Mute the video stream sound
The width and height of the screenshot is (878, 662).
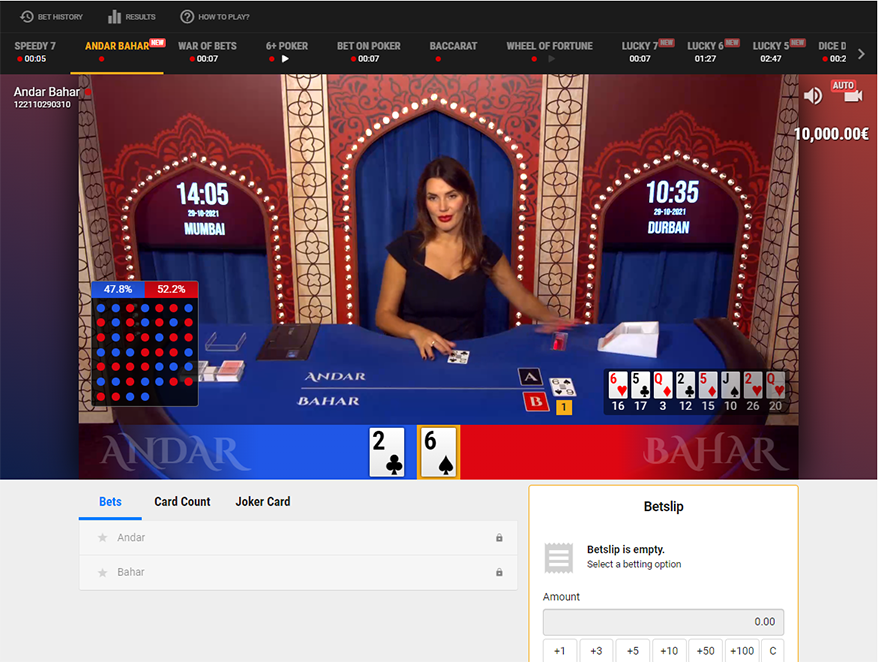tap(813, 95)
